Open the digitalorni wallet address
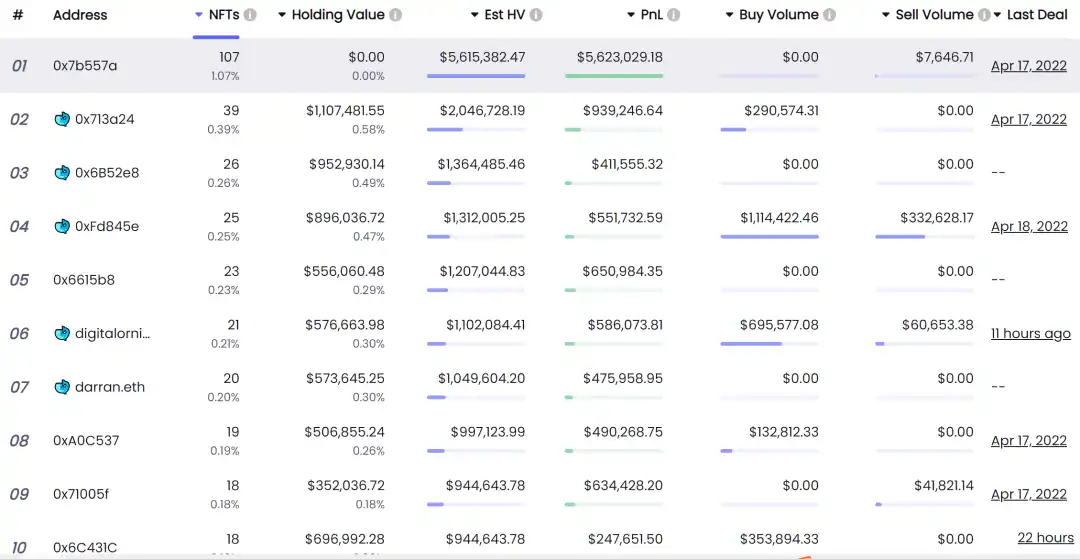The height and width of the screenshot is (559, 1080). (112, 334)
